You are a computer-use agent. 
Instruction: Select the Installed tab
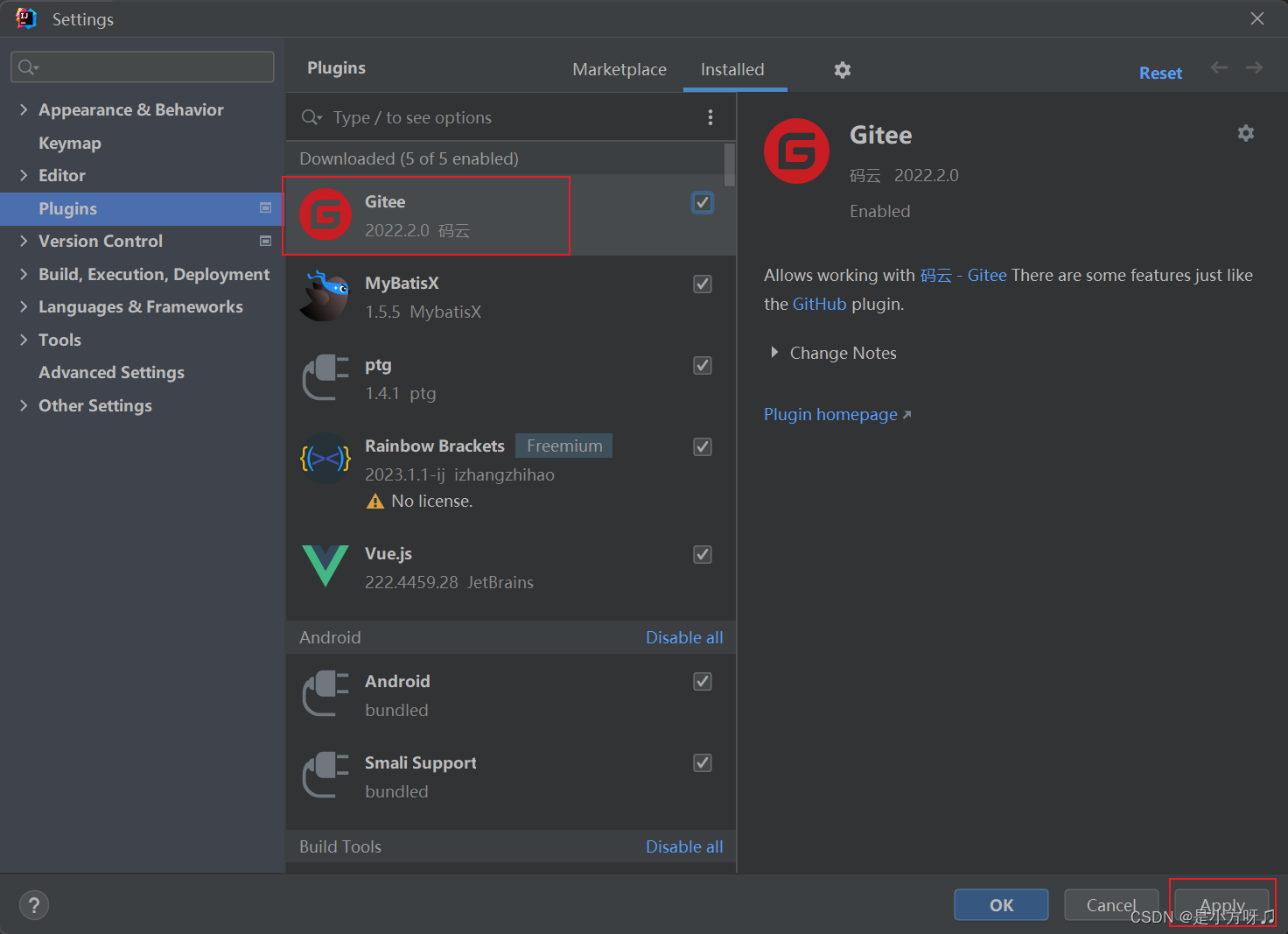click(x=732, y=69)
